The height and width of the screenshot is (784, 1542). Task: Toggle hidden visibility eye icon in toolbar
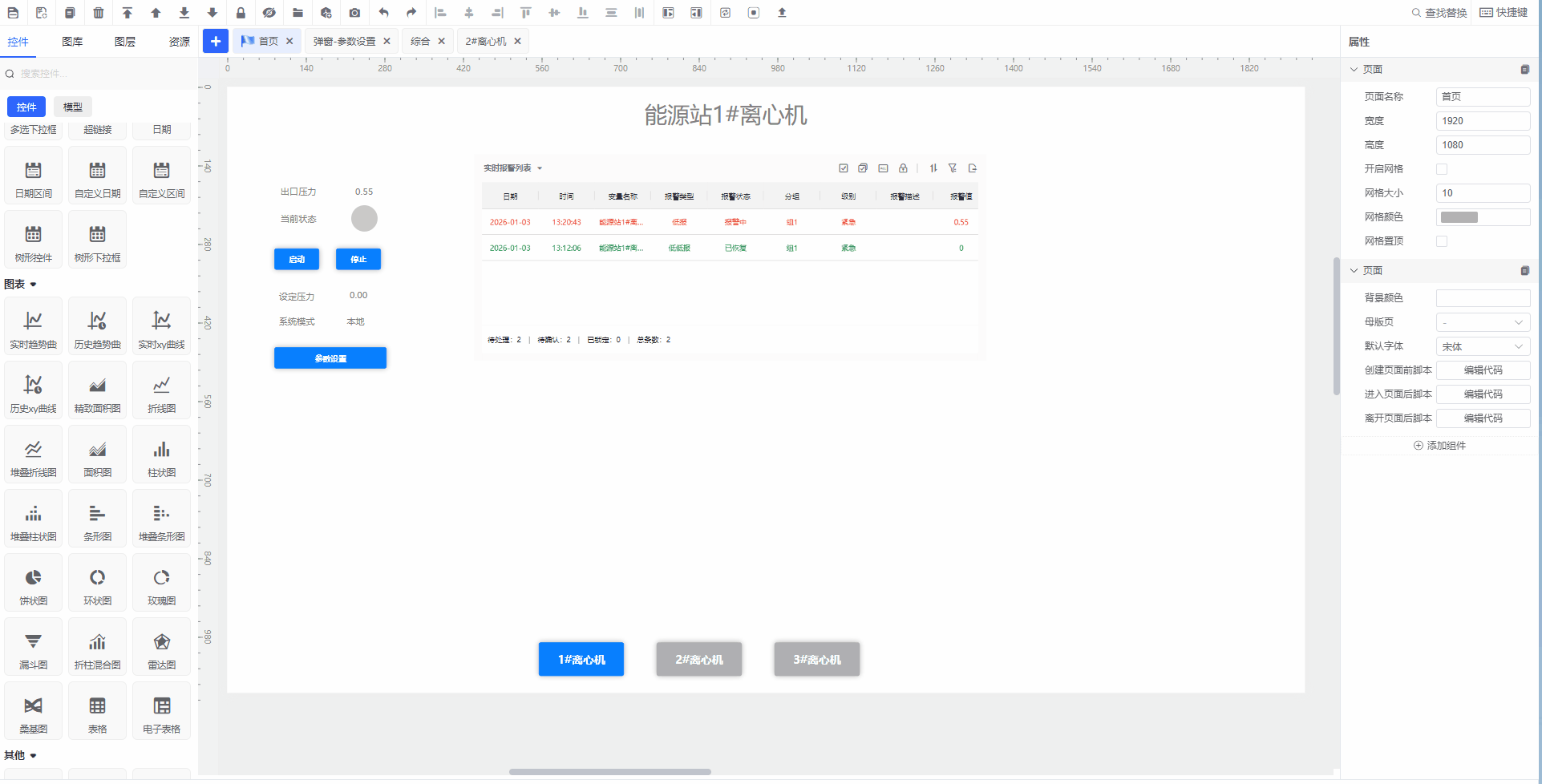(269, 13)
